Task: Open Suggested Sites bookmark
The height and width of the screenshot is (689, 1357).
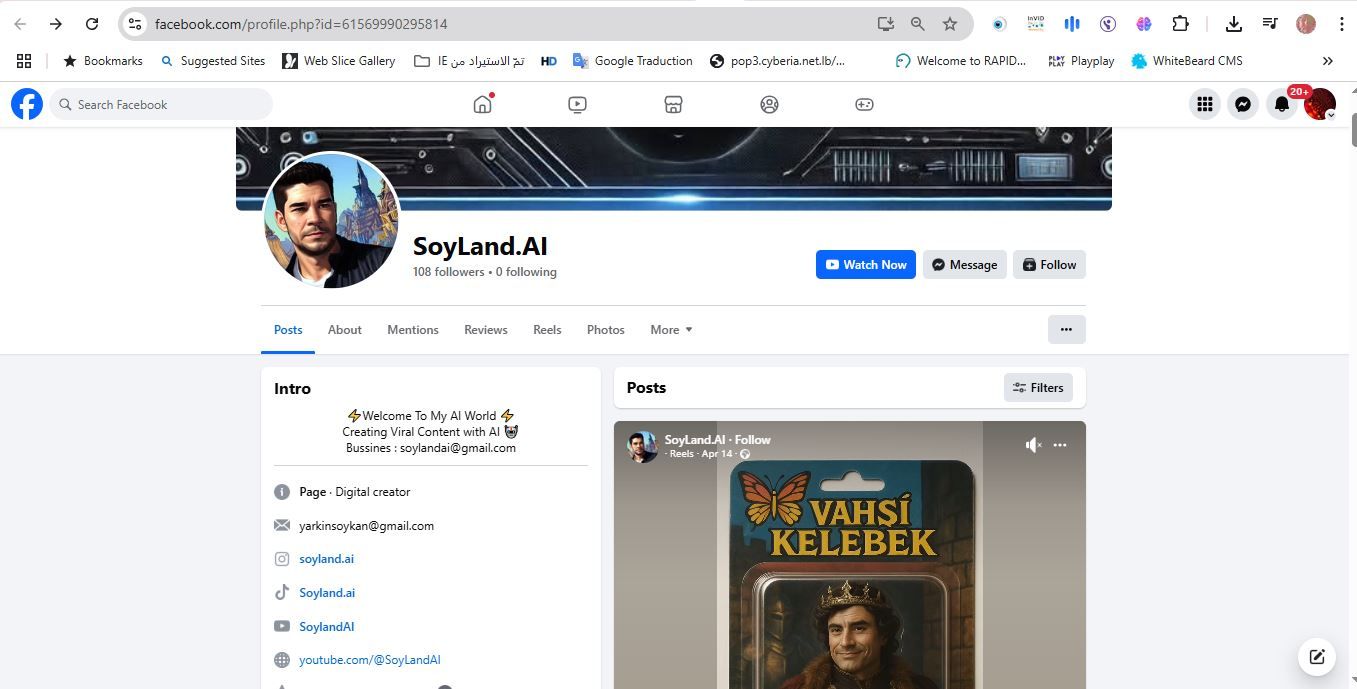Action: pos(212,61)
